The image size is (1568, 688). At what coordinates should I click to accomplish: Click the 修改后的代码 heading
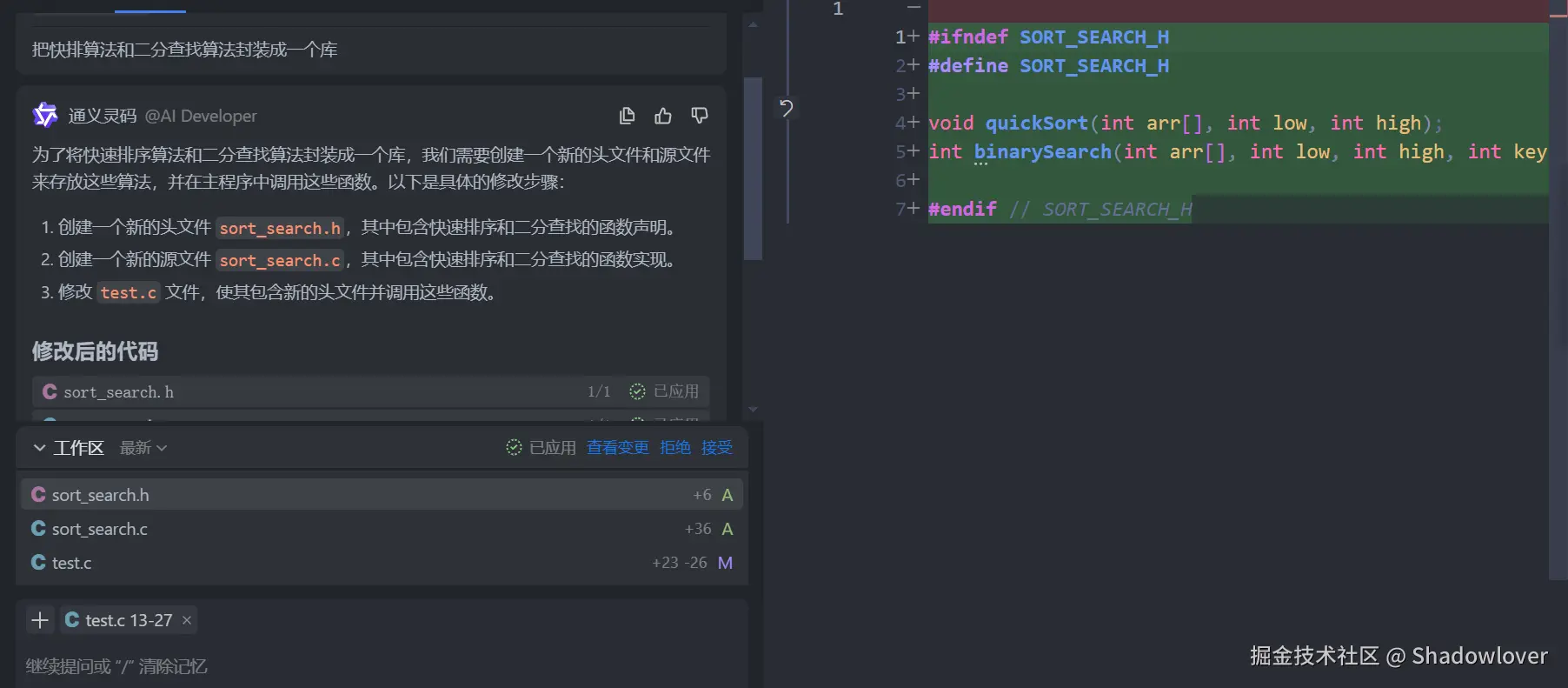pos(95,351)
